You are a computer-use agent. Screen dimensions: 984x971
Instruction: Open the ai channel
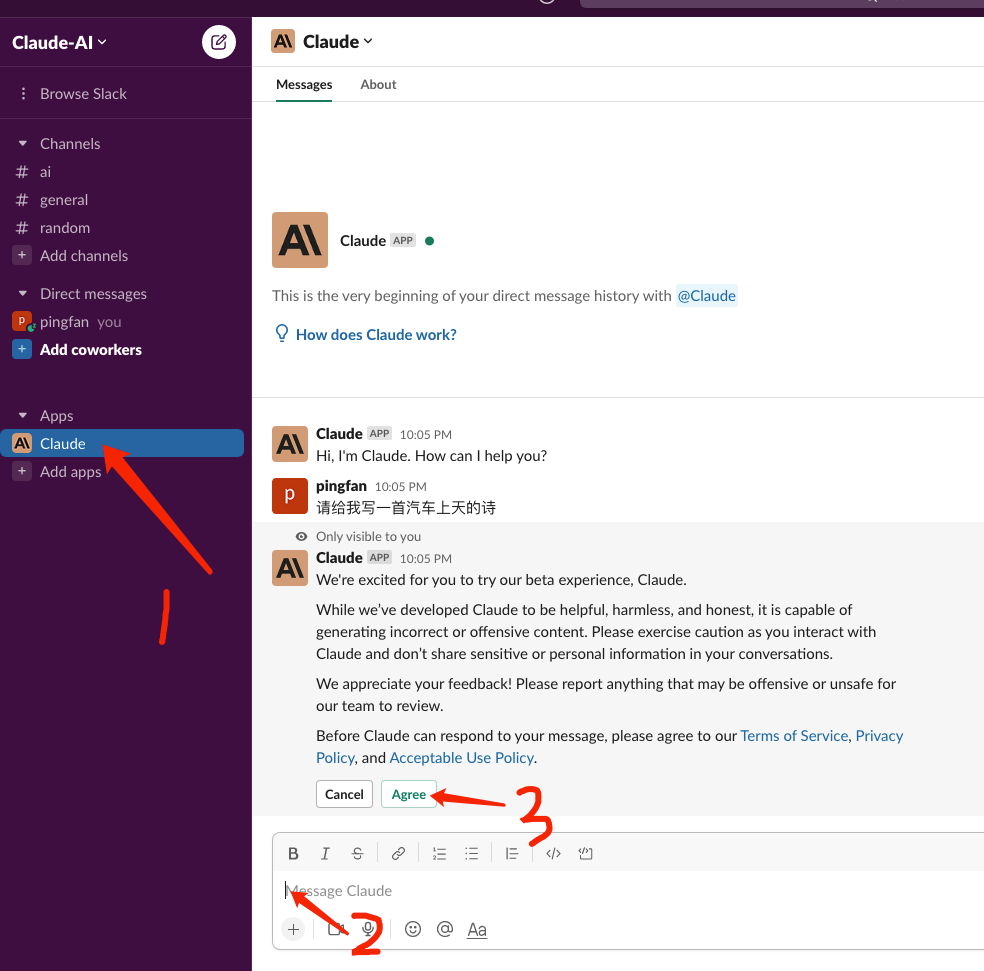(x=45, y=172)
